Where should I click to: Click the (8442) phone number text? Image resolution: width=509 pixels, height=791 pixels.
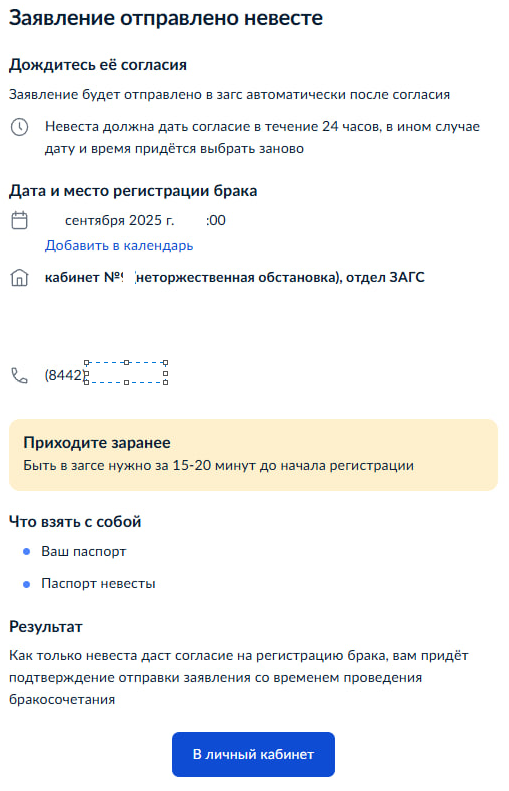pos(66,375)
